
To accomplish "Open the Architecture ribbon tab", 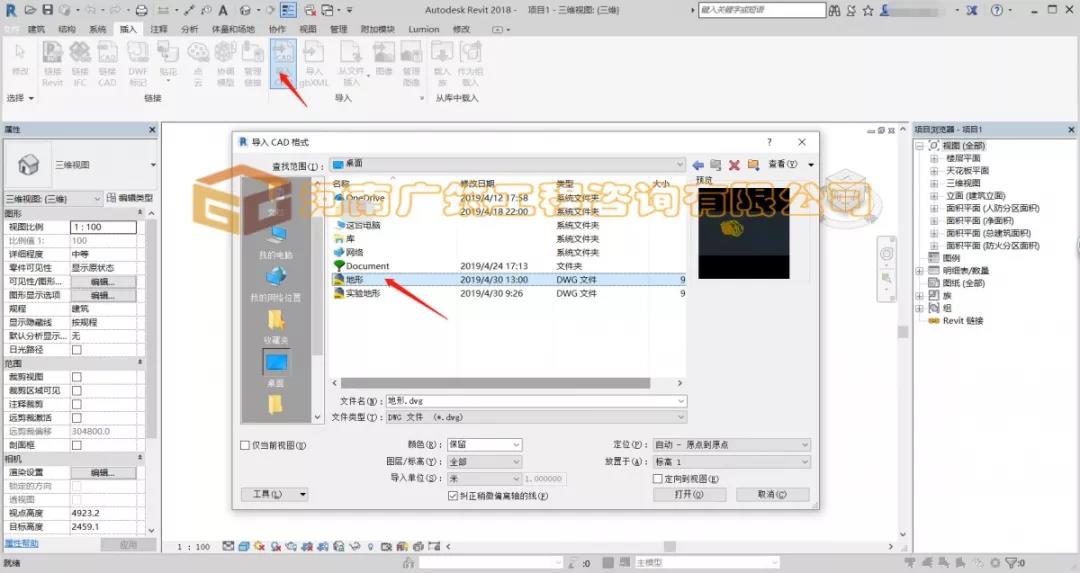I will pos(37,30).
